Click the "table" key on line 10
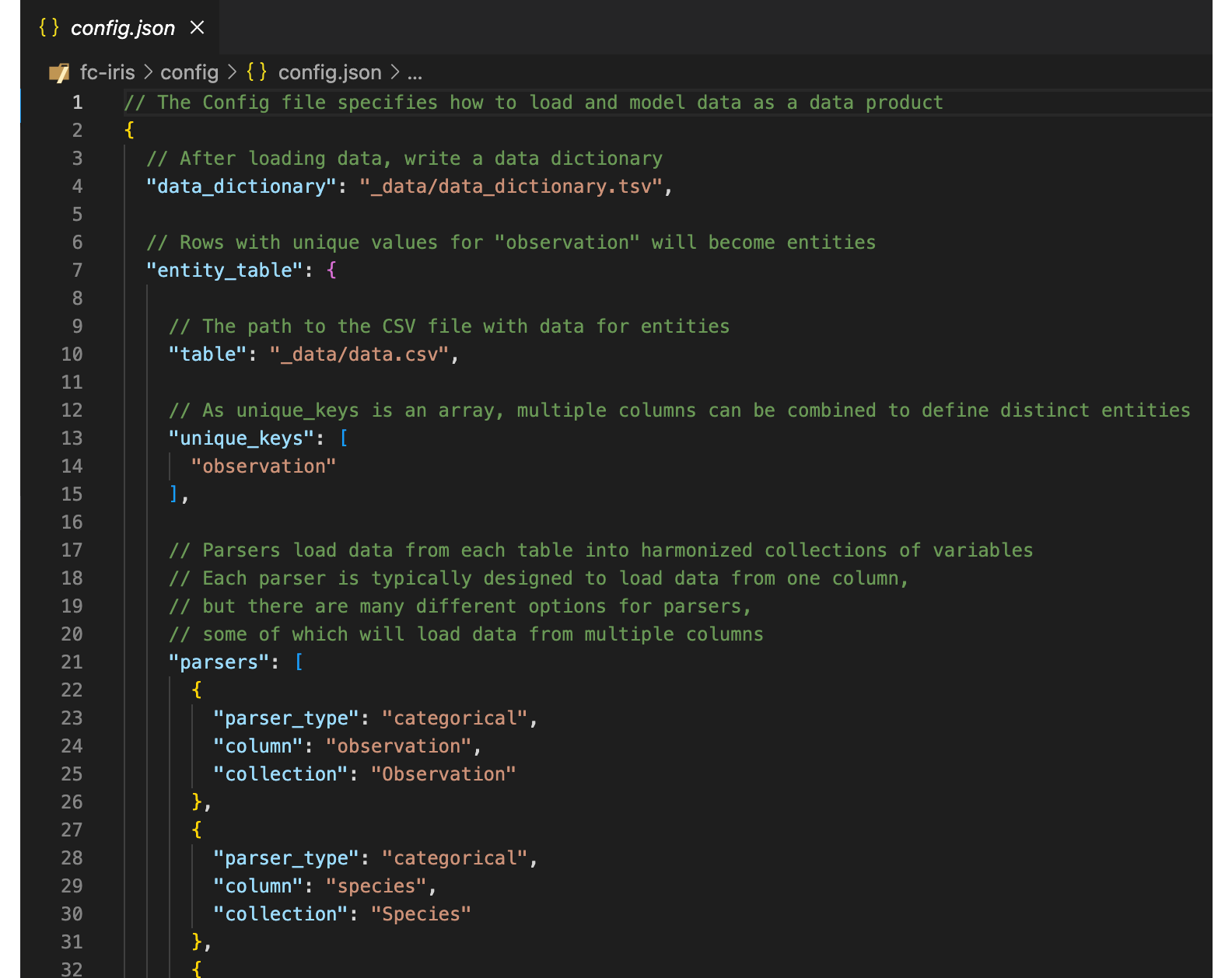The image size is (1232, 978). tap(208, 355)
